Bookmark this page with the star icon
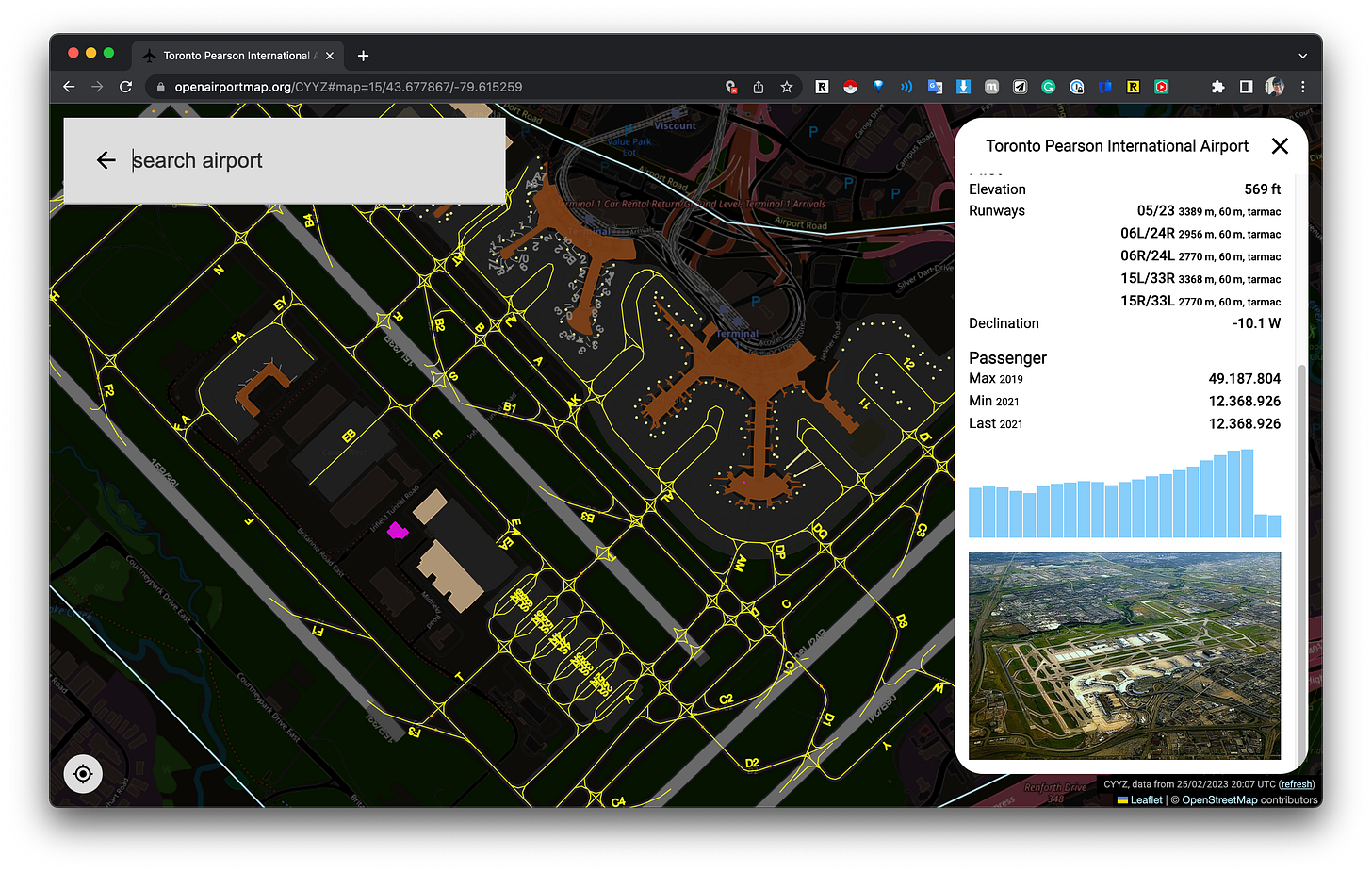Screen dimensions: 1372x873 coord(786,87)
